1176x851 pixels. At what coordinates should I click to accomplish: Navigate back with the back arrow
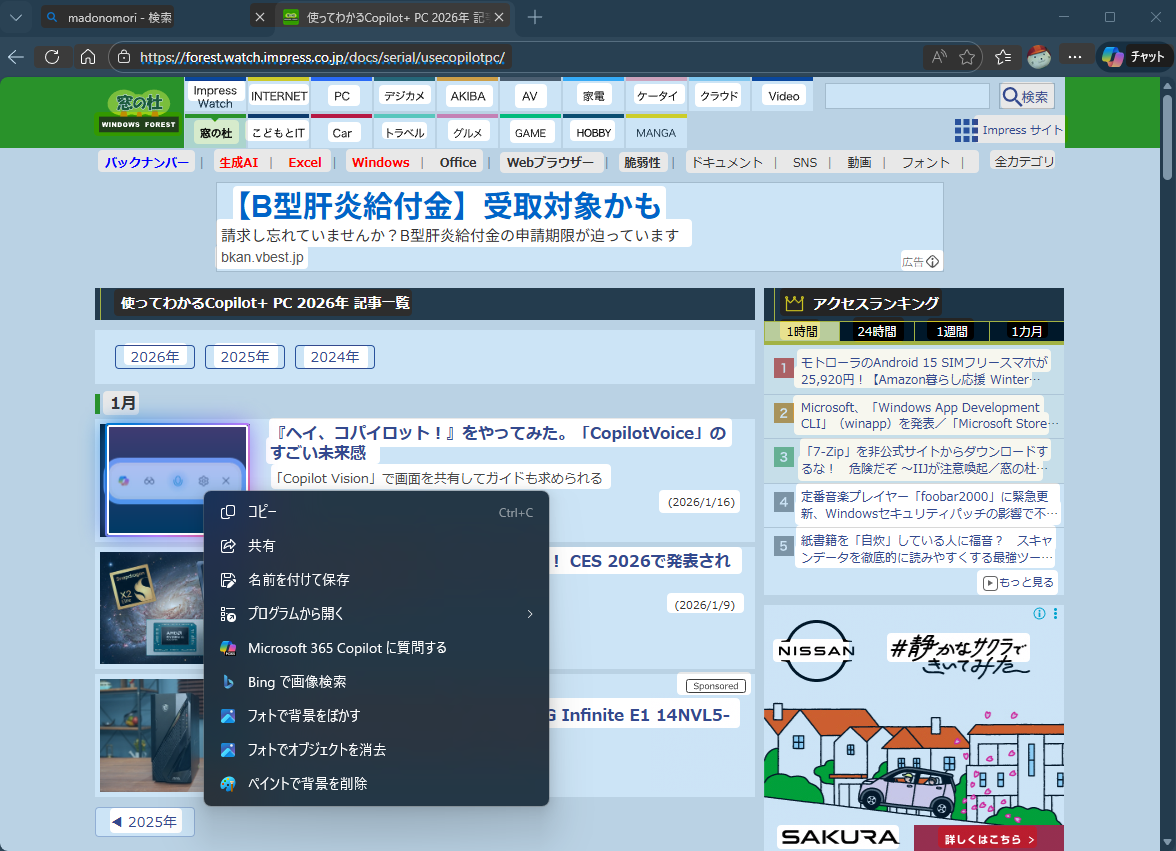18,57
